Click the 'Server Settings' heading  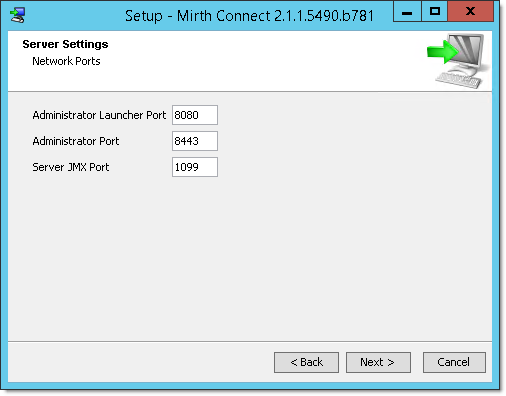coord(65,44)
